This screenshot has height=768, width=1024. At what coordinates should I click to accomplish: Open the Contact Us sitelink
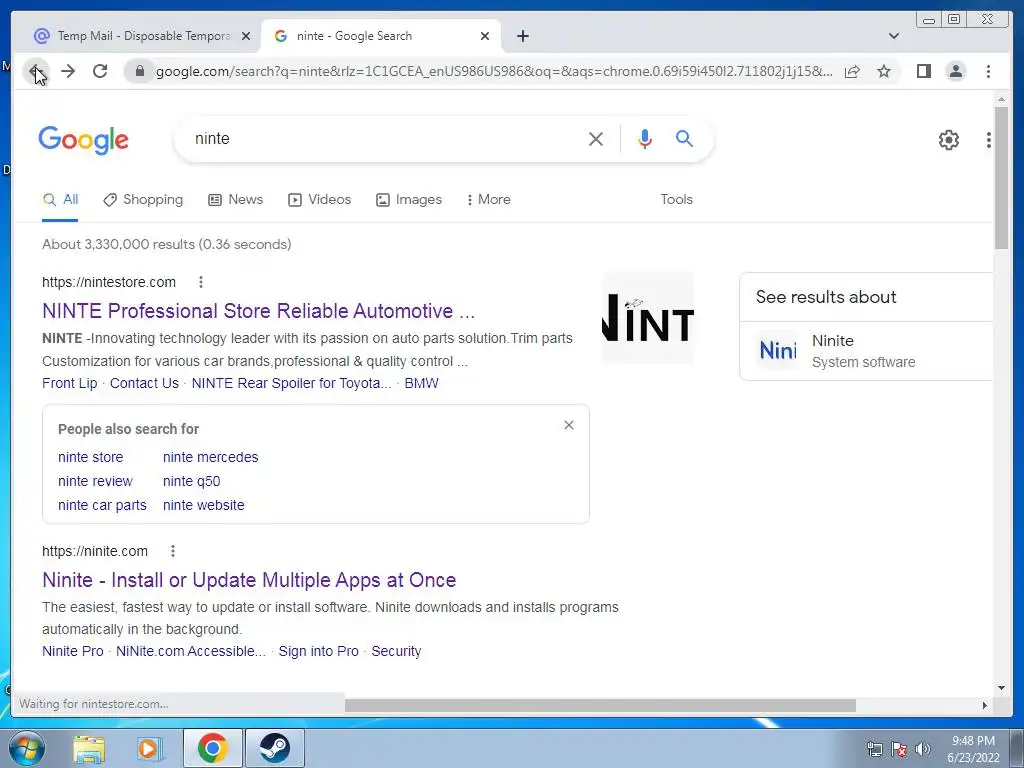(144, 383)
